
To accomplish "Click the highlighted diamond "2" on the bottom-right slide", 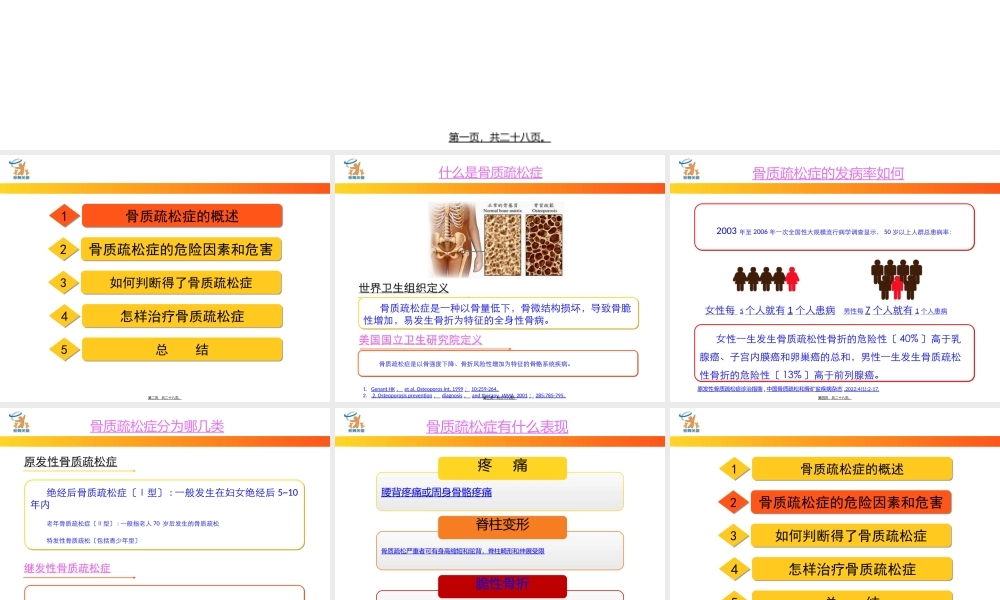I will [733, 503].
